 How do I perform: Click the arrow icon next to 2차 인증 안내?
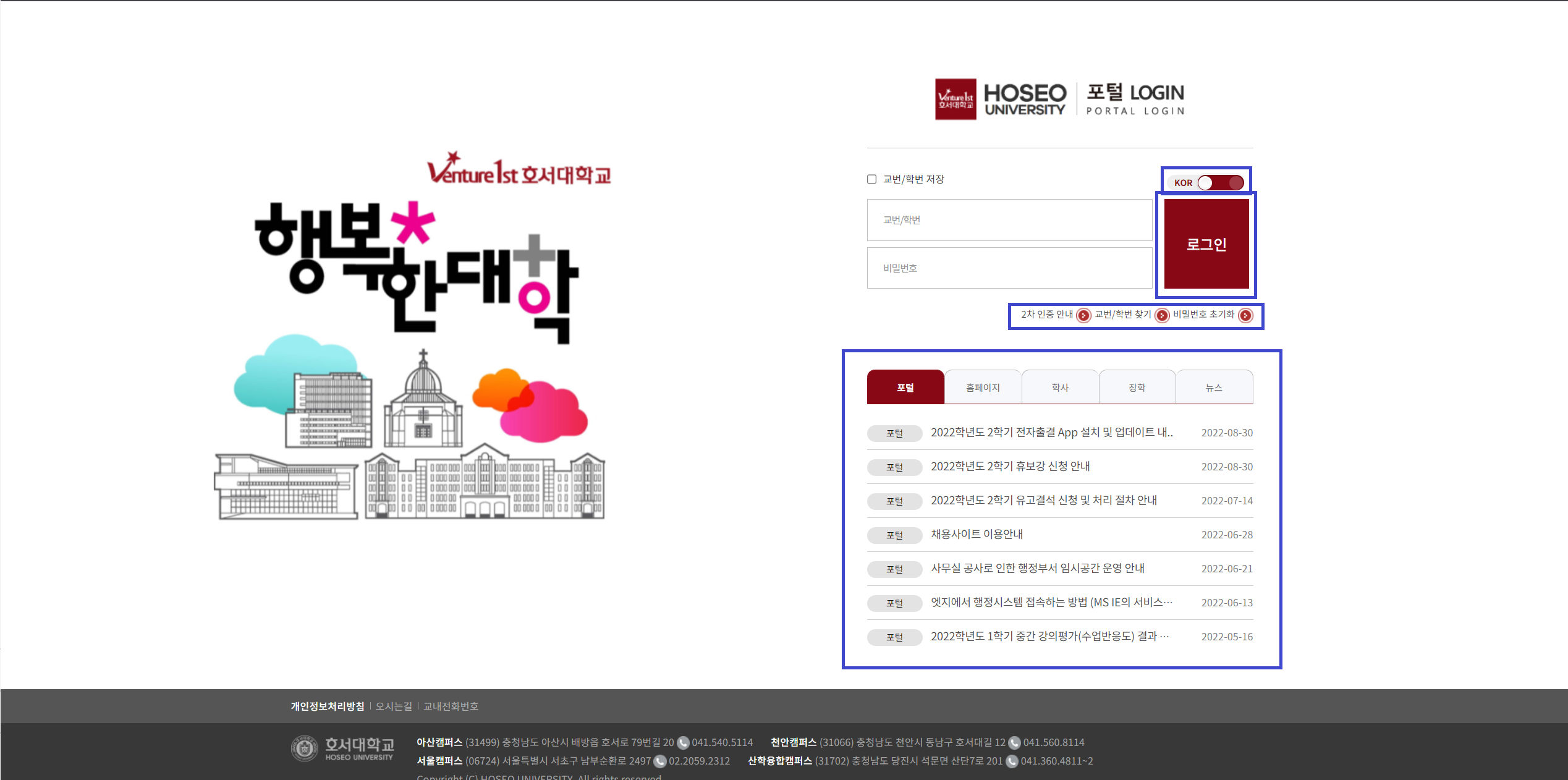pos(1083,315)
